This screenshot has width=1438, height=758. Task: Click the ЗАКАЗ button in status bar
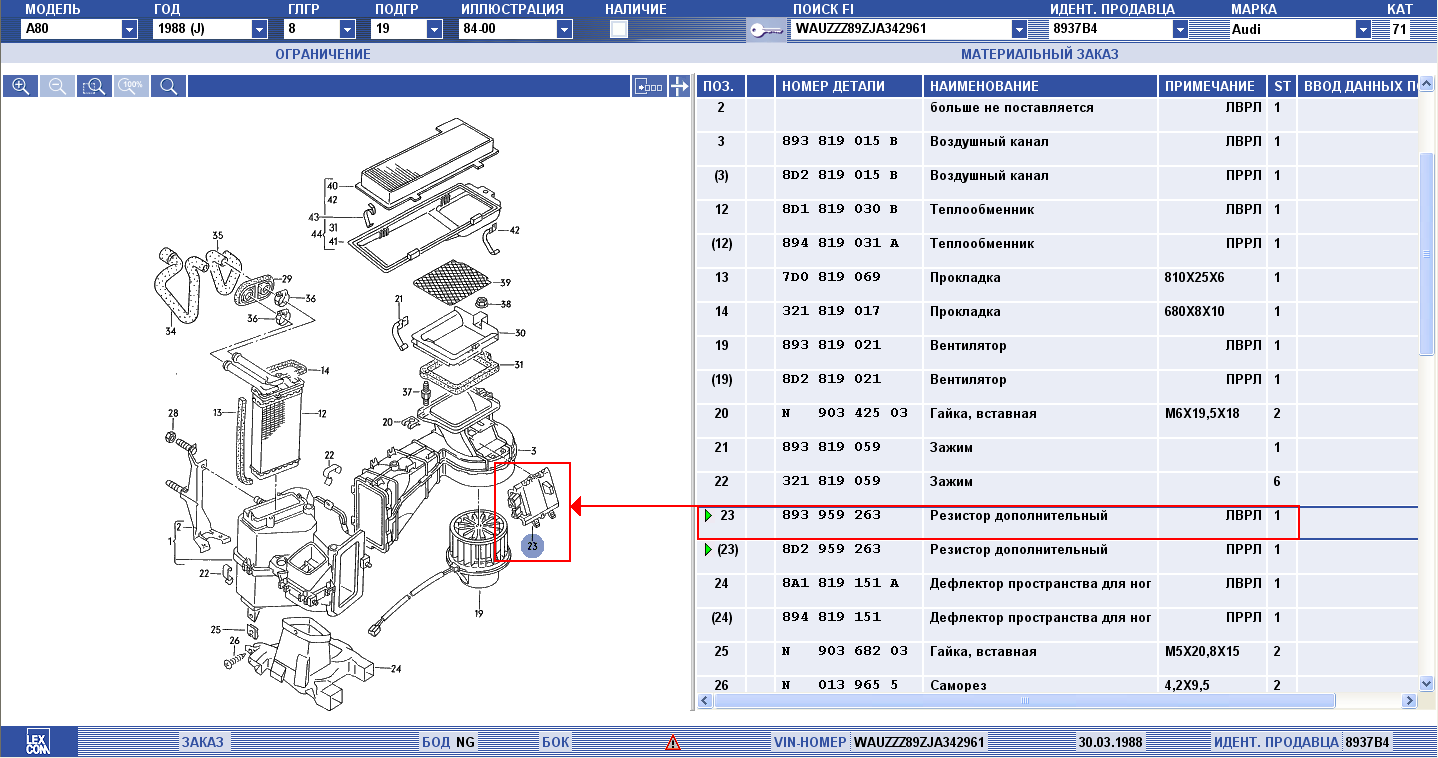tap(203, 742)
